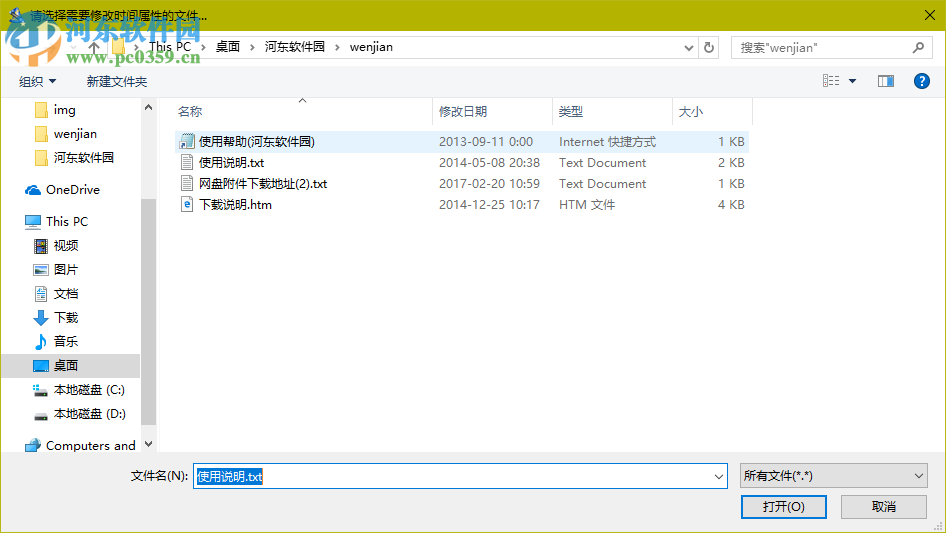Click navigation pane scroll up arrow
The image size is (946, 533).
click(x=148, y=107)
